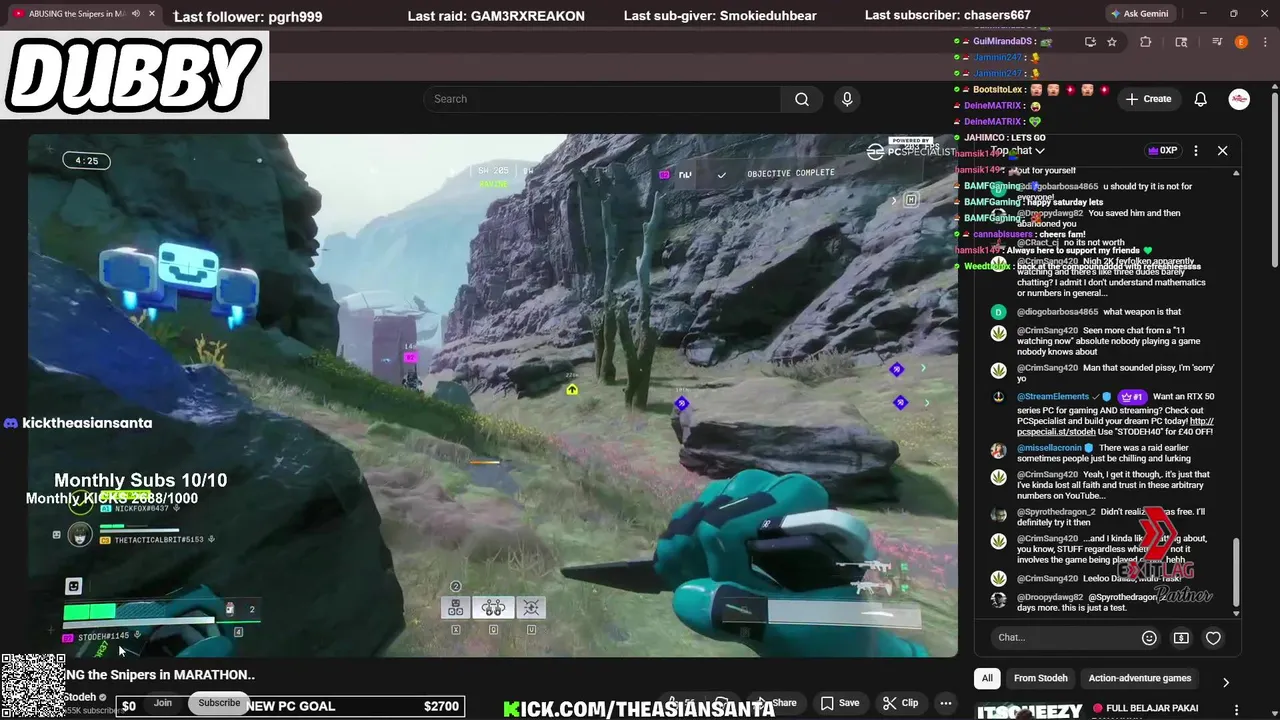
Task: Start voice search with microphone icon
Action: (x=847, y=99)
